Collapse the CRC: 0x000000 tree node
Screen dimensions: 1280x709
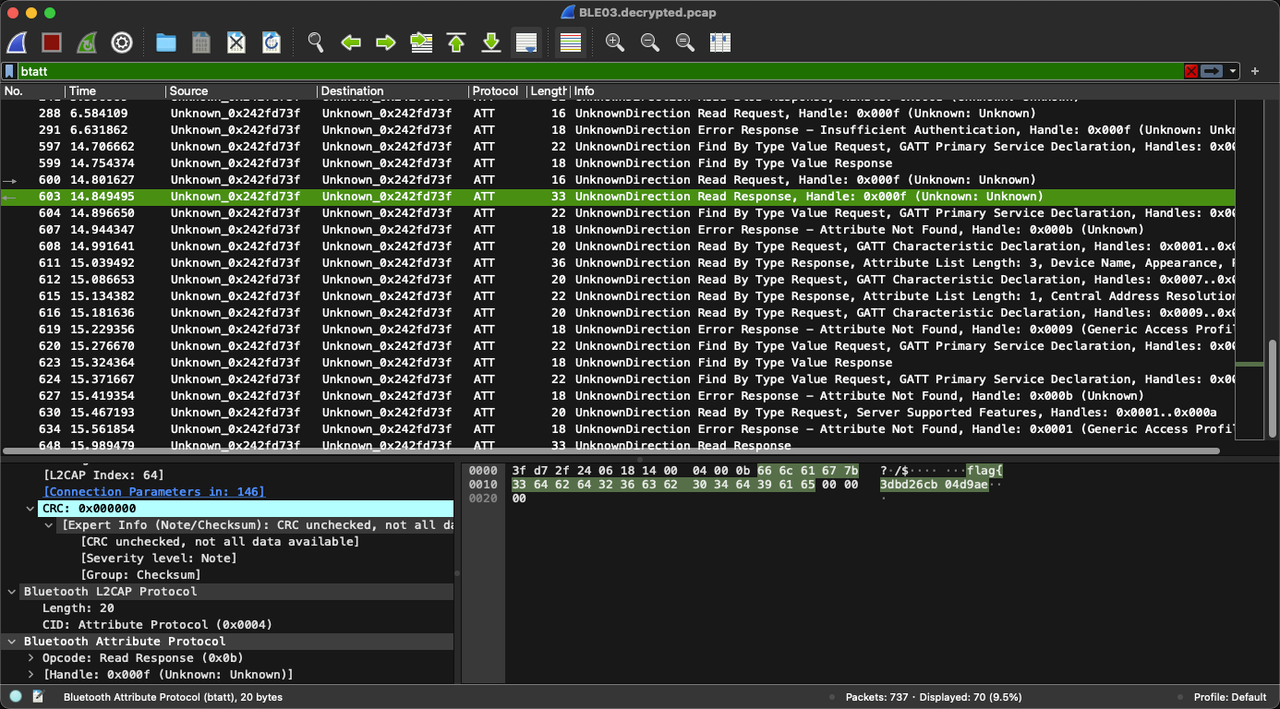click(31, 508)
